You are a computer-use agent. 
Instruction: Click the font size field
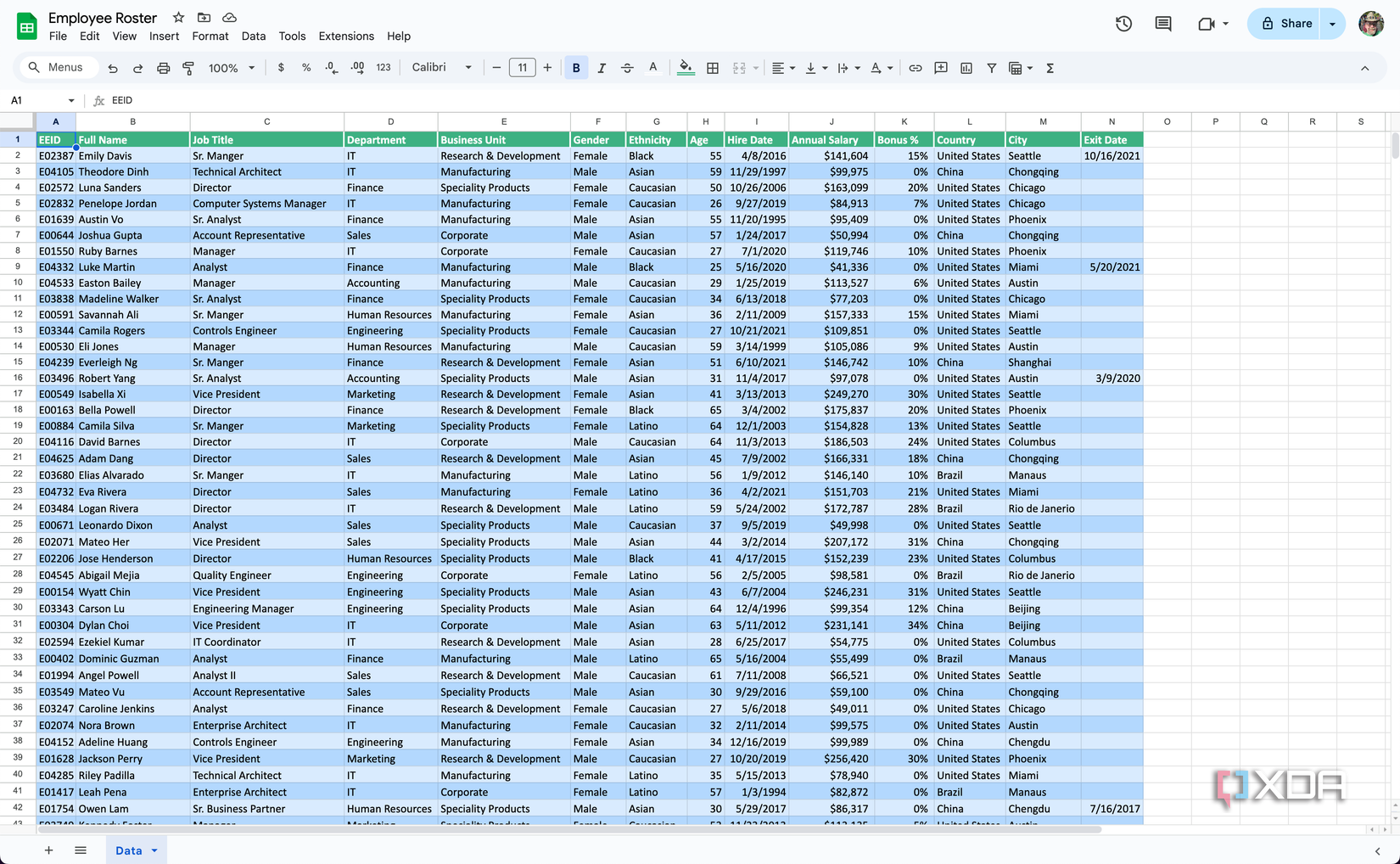click(x=522, y=68)
